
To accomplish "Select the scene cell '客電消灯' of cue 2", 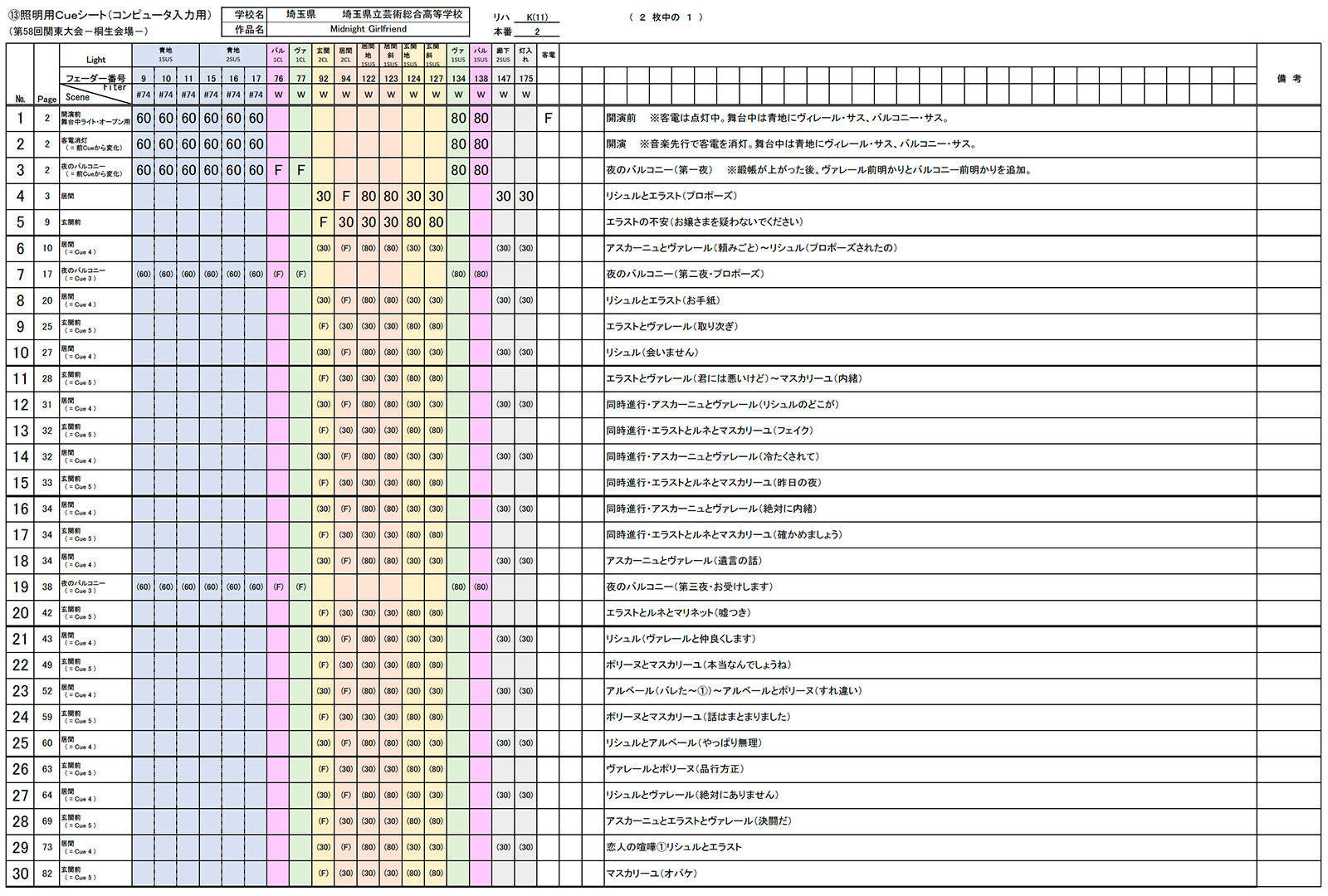I will [x=95, y=144].
